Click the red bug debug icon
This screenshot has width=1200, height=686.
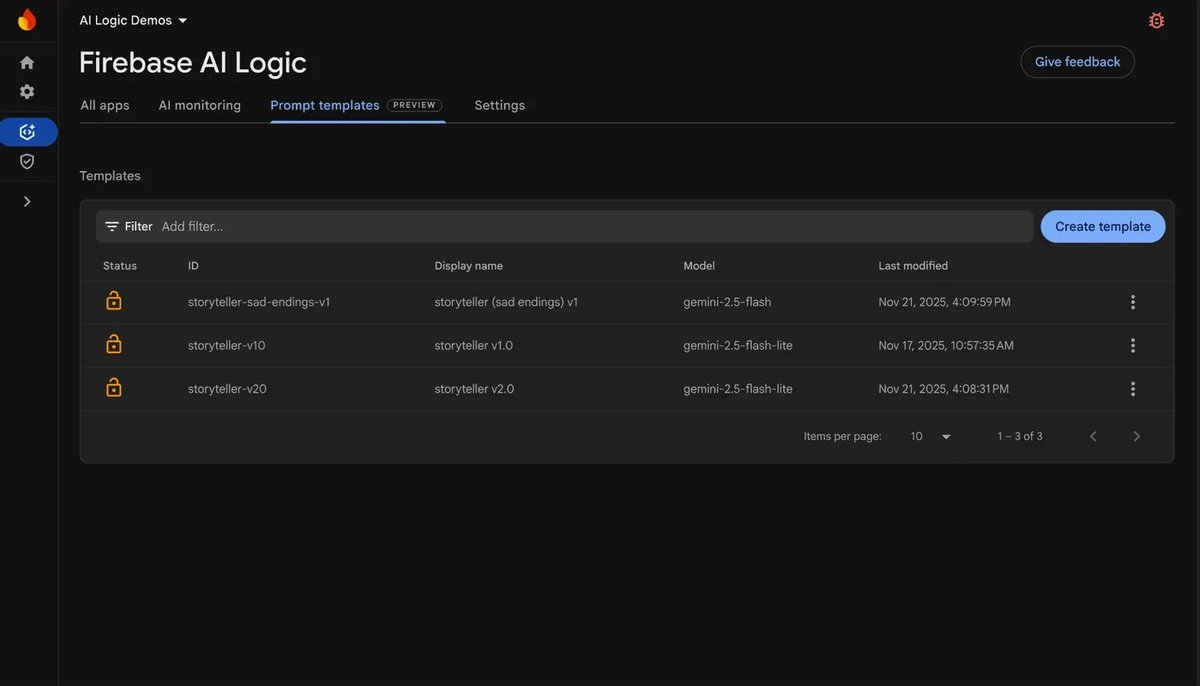click(x=1155, y=19)
